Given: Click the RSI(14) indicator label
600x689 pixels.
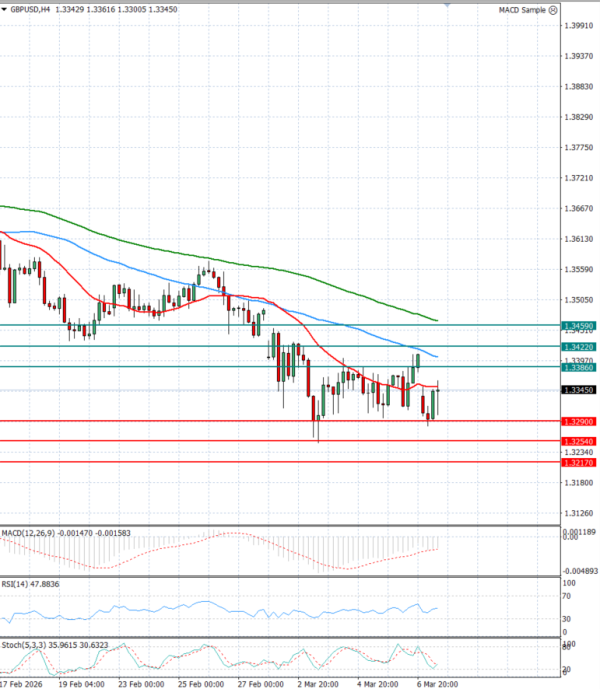Looking at the screenshot, I should (x=17, y=584).
